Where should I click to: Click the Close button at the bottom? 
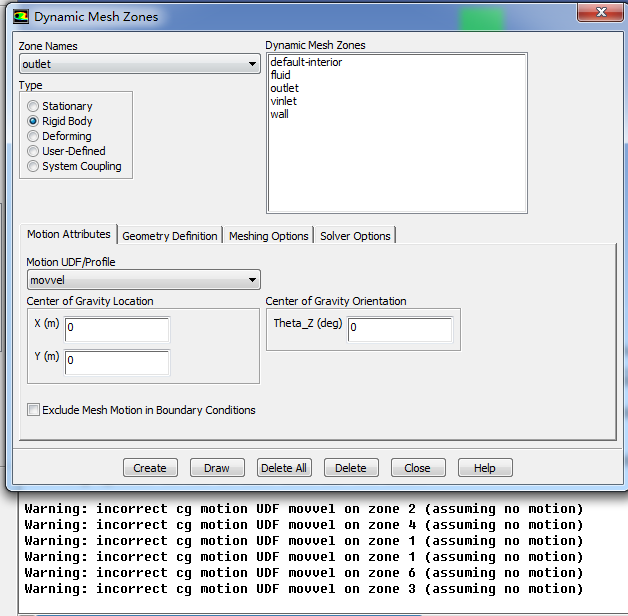pyautogui.click(x=418, y=468)
